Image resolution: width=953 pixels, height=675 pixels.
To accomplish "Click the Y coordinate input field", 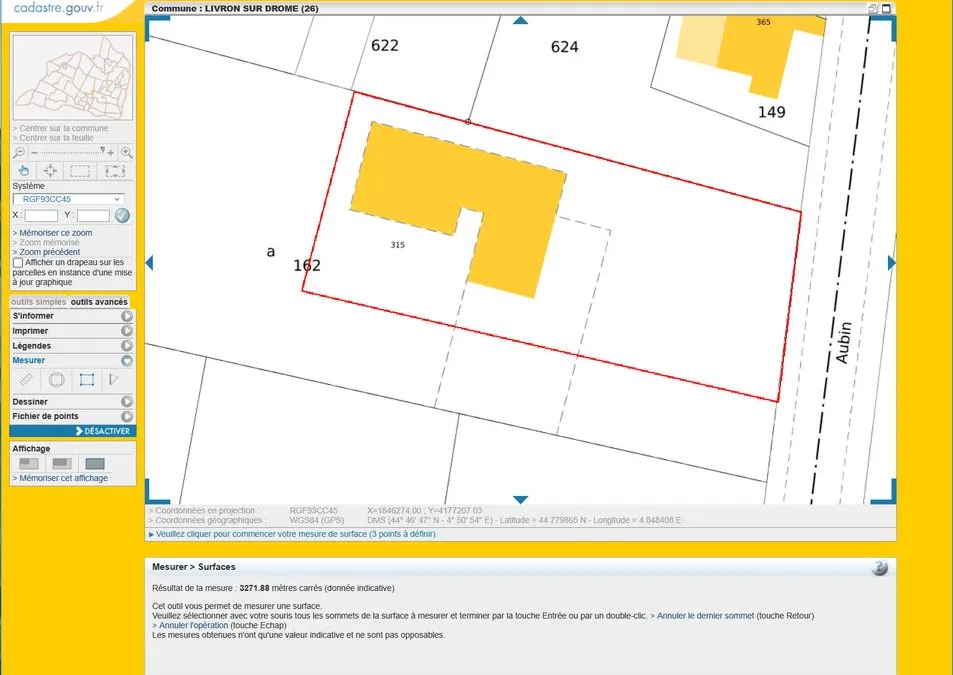I will coord(93,216).
